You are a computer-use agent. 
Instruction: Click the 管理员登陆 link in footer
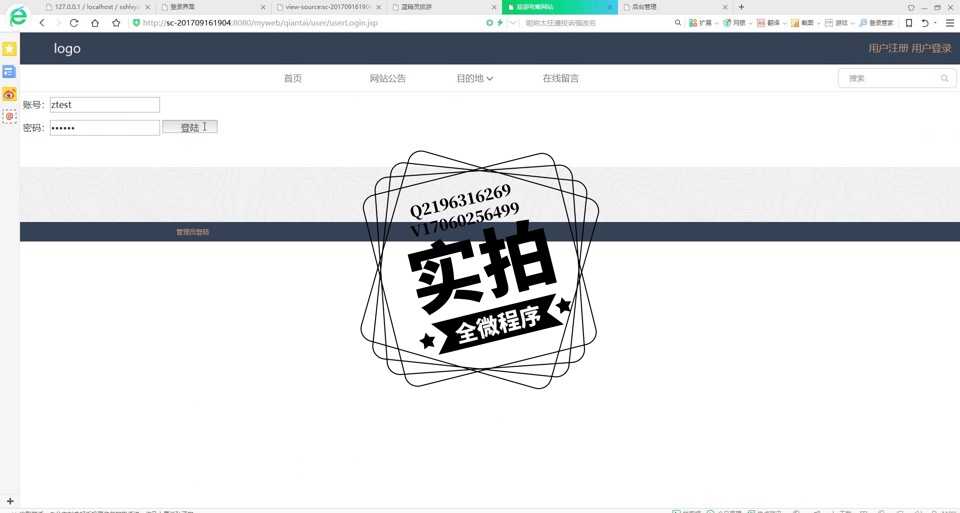(193, 232)
